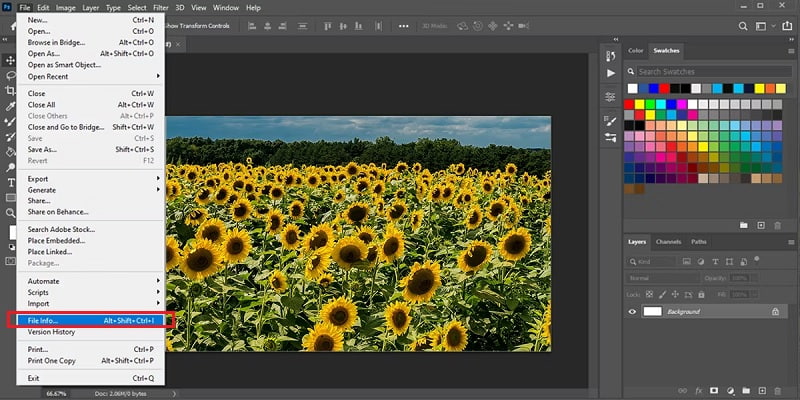
Task: Expand the Scripts submenu
Action: 90,292
